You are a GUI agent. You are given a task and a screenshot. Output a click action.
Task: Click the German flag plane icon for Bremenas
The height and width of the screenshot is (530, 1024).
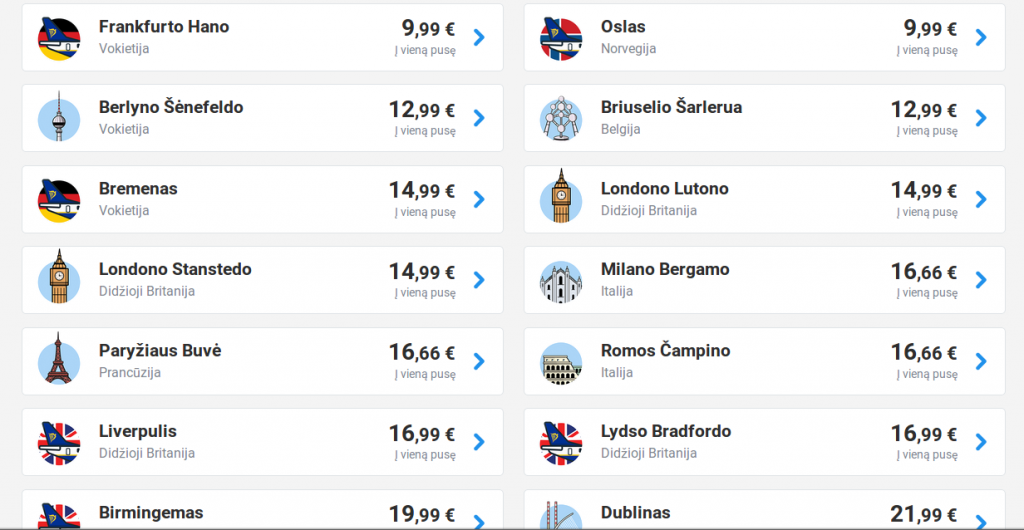tap(59, 200)
